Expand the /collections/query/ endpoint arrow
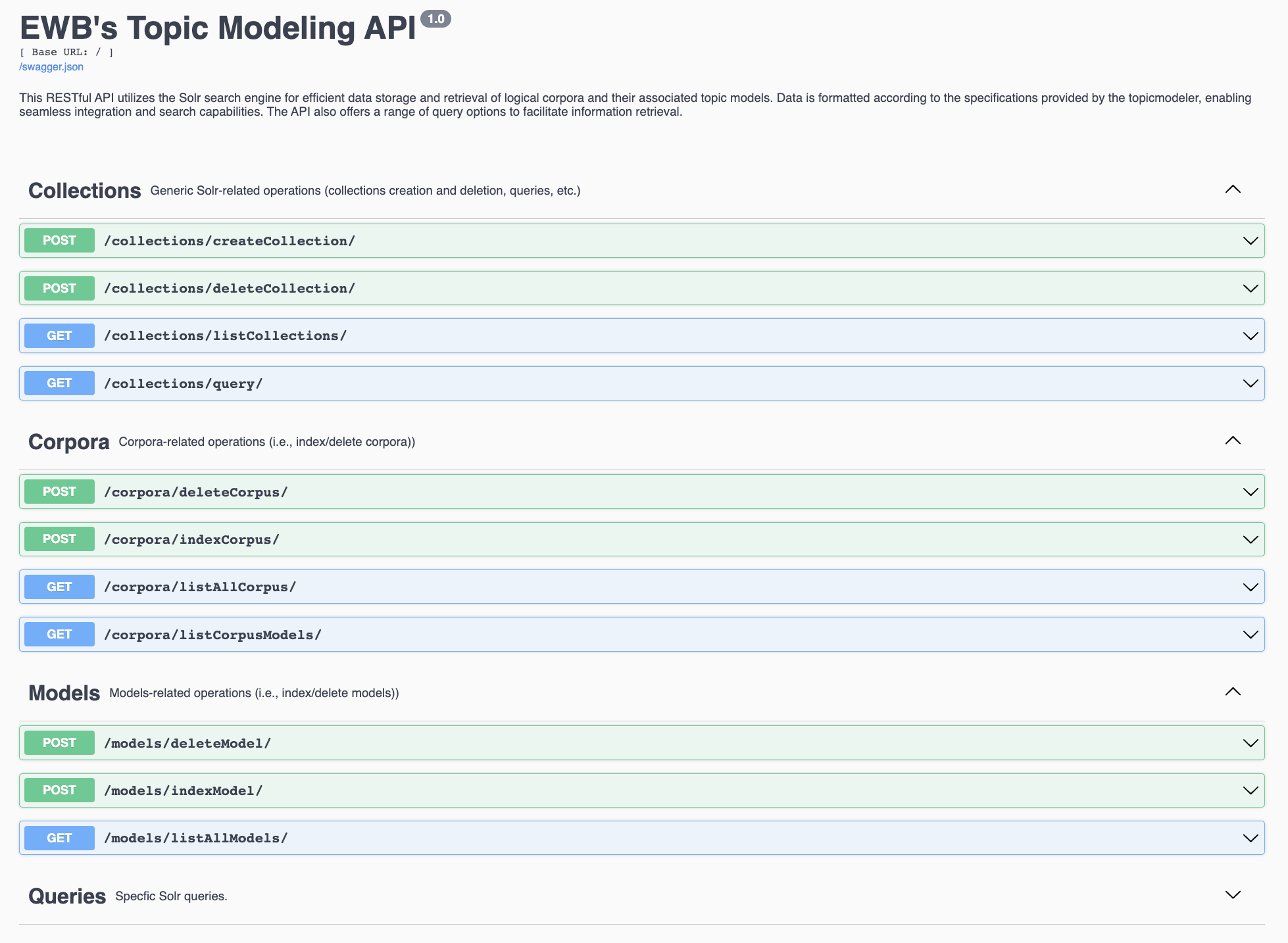 (1250, 383)
